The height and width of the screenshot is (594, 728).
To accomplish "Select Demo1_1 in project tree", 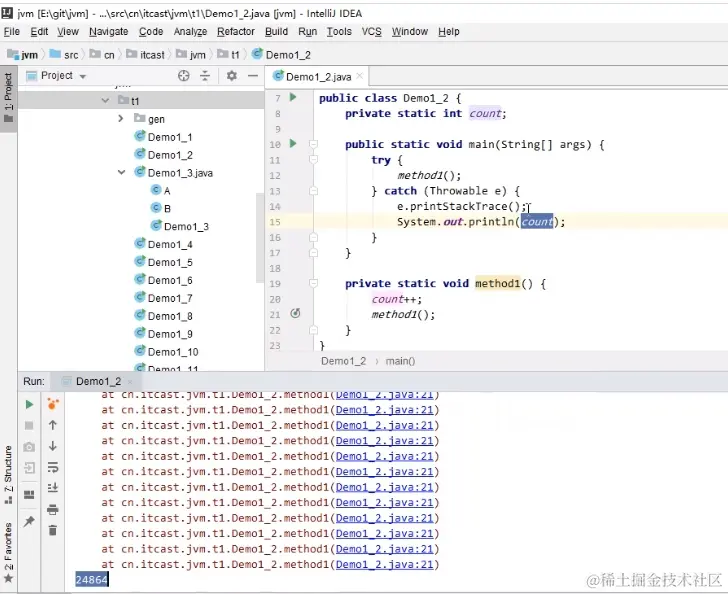I will pos(163,137).
